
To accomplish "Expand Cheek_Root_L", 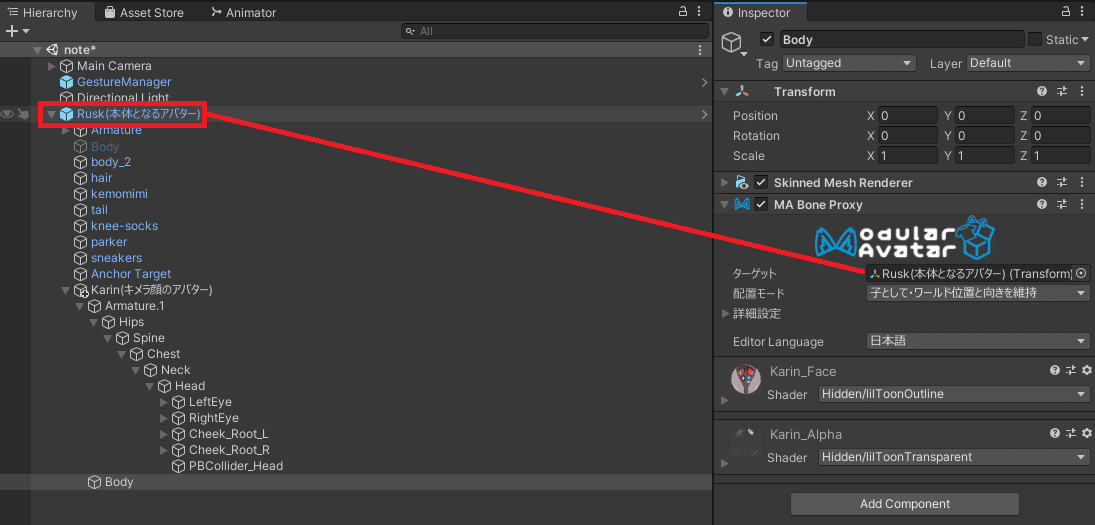I will (x=164, y=434).
